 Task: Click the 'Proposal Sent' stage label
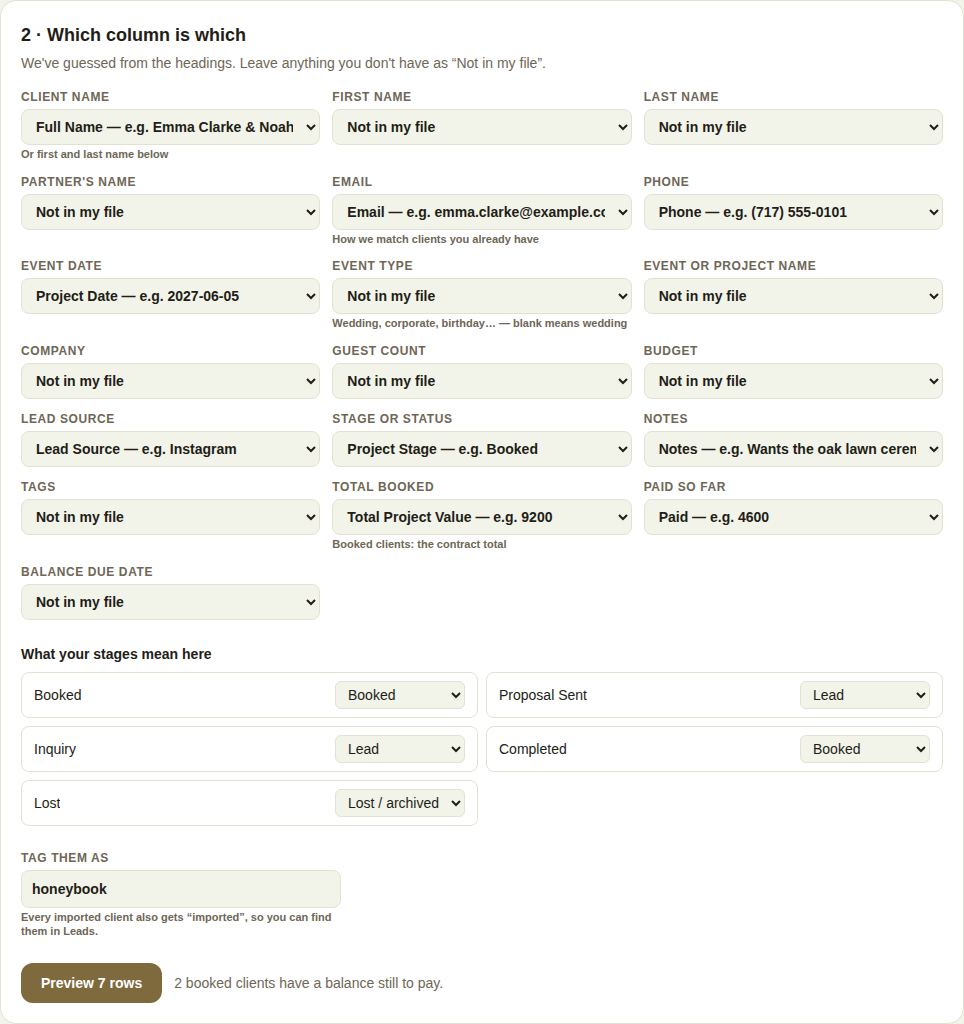543,695
